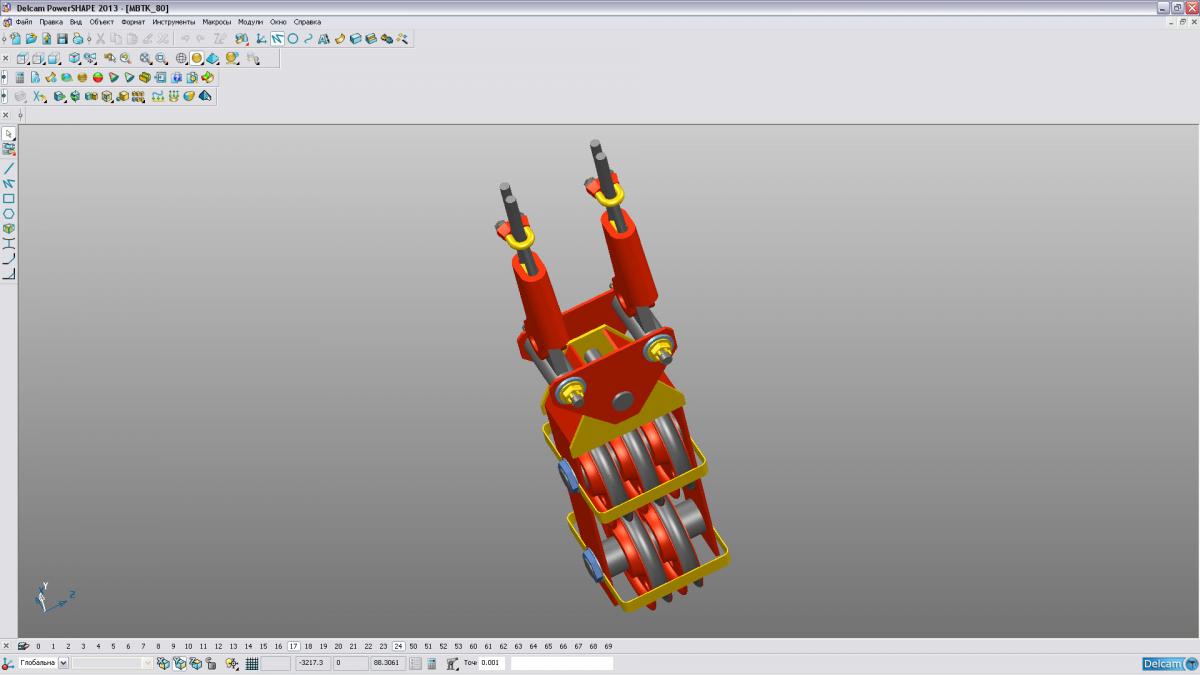
Task: Select the Text annotation tool icon
Action: click(x=324, y=38)
